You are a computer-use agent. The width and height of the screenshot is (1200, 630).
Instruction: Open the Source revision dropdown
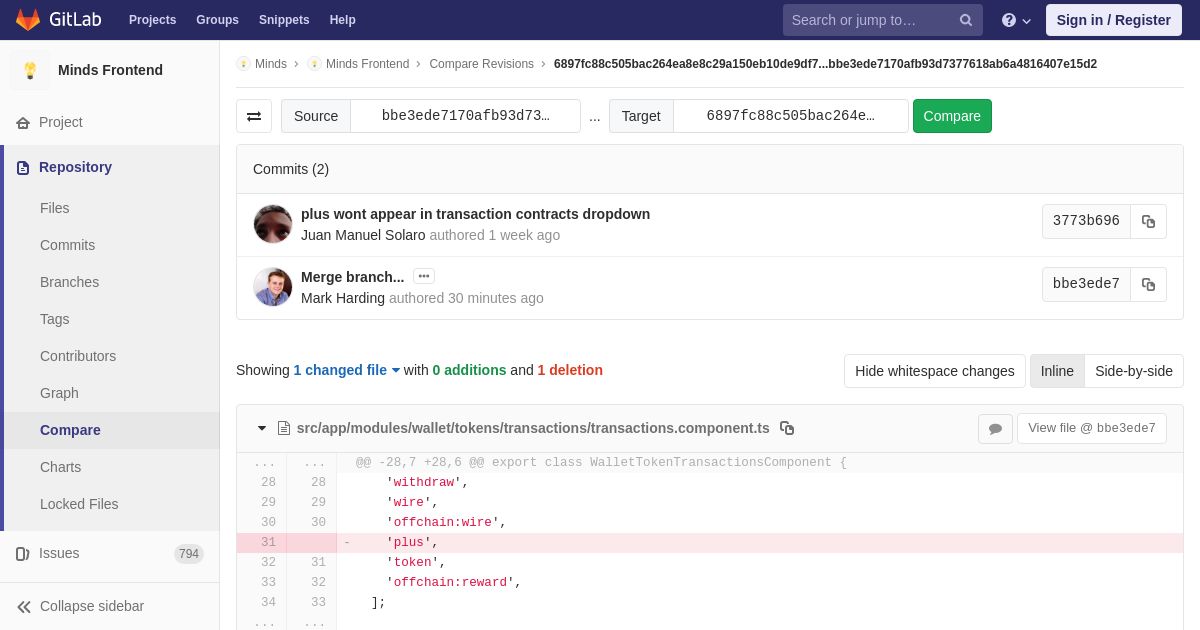465,116
